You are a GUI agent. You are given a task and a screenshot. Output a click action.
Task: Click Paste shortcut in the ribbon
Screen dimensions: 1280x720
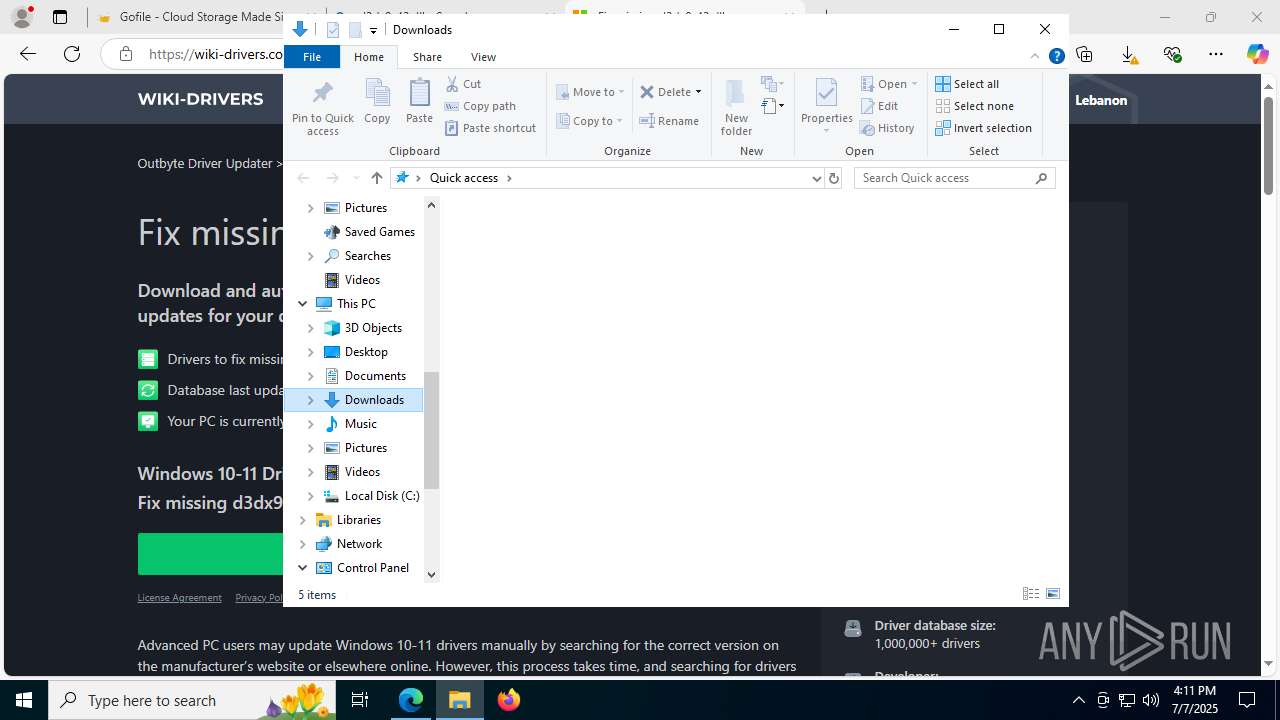tap(490, 128)
